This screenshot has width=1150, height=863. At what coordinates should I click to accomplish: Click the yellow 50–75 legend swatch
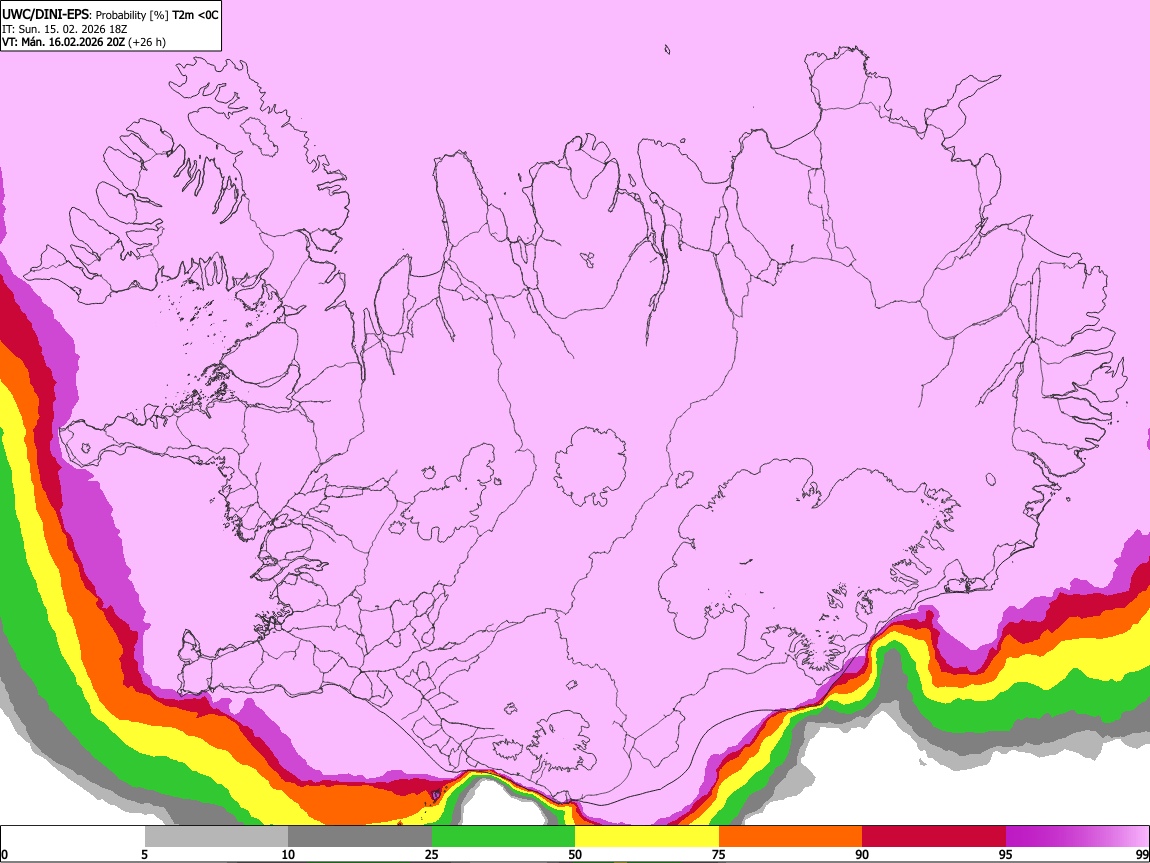[647, 837]
